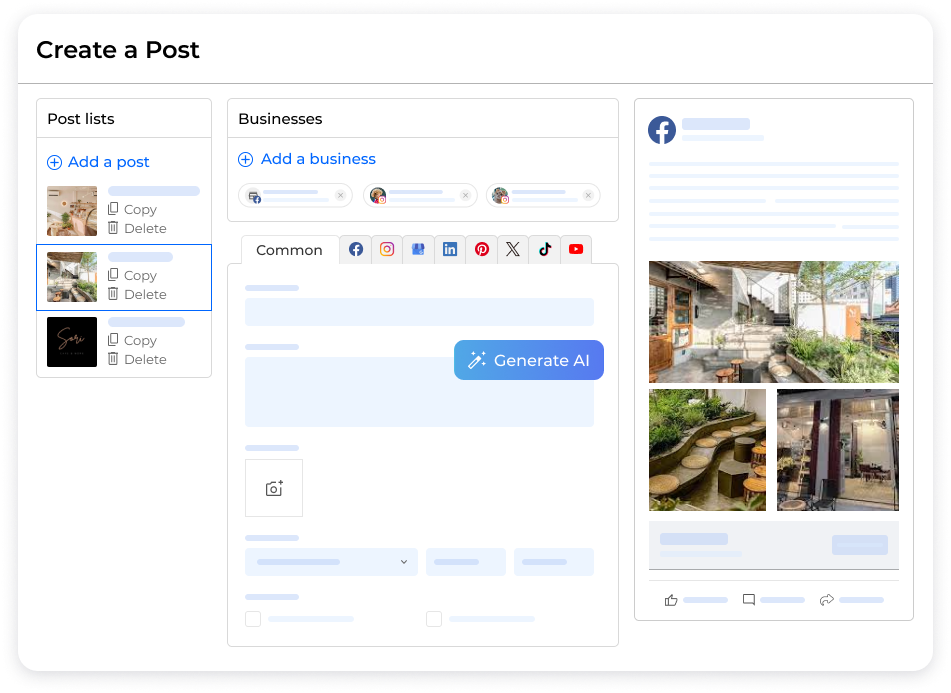Remove the third business chip
The width and height of the screenshot is (951, 693).
(x=588, y=195)
